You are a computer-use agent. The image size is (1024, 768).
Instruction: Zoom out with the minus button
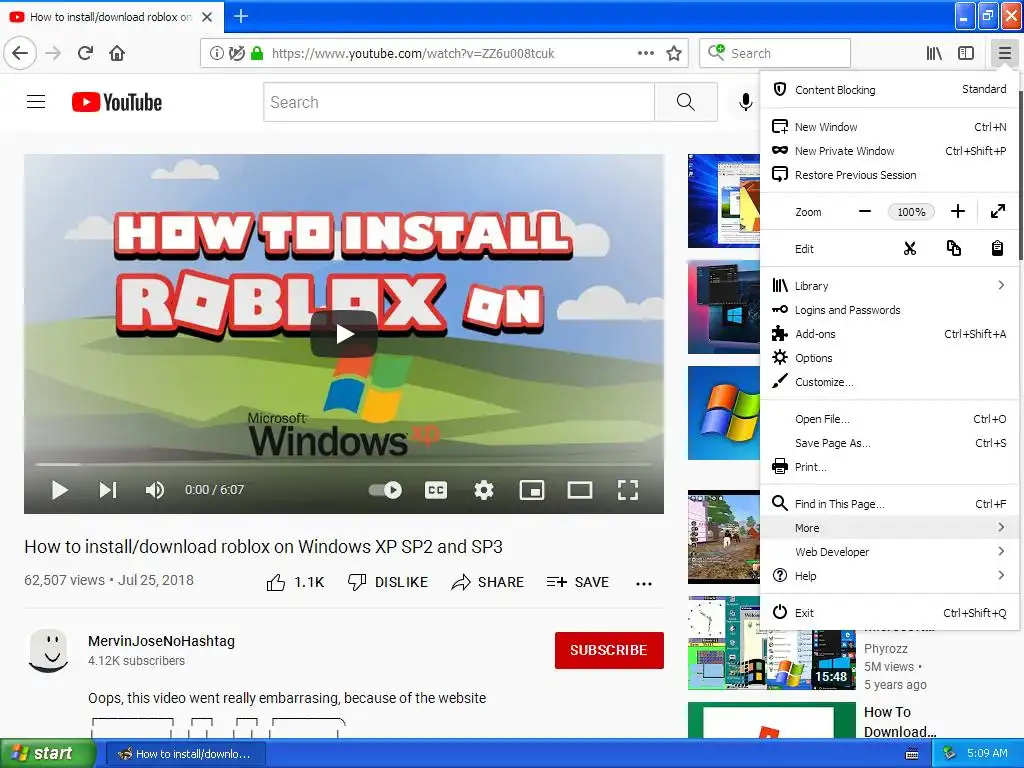(865, 212)
